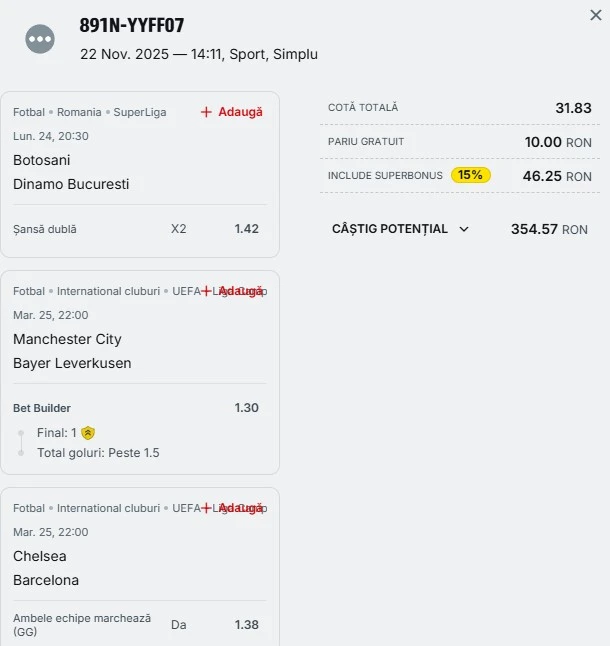Expand the Câștig potențial details chevron
Viewport: 610px width, 646px height.
click(464, 229)
